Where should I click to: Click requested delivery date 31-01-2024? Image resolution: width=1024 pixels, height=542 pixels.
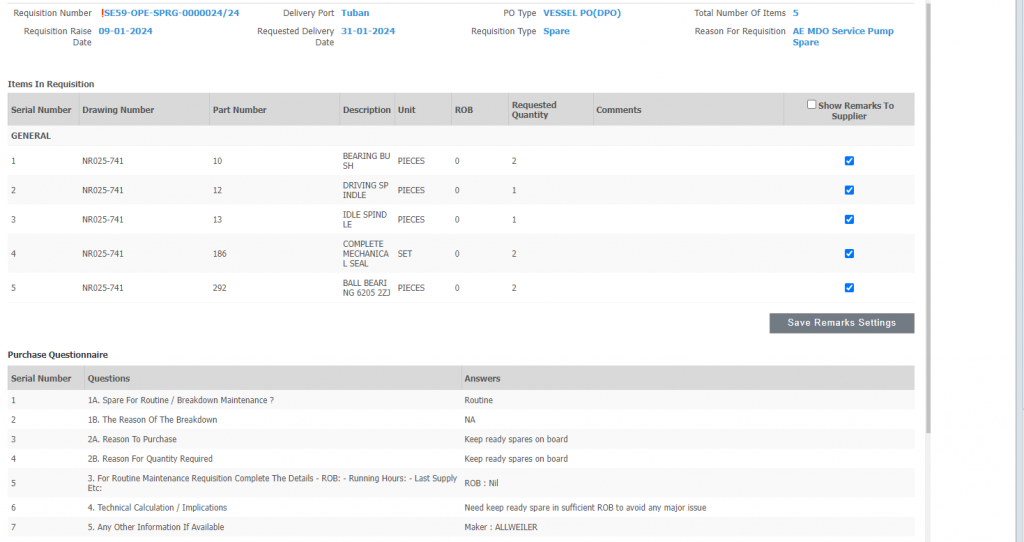coord(368,31)
